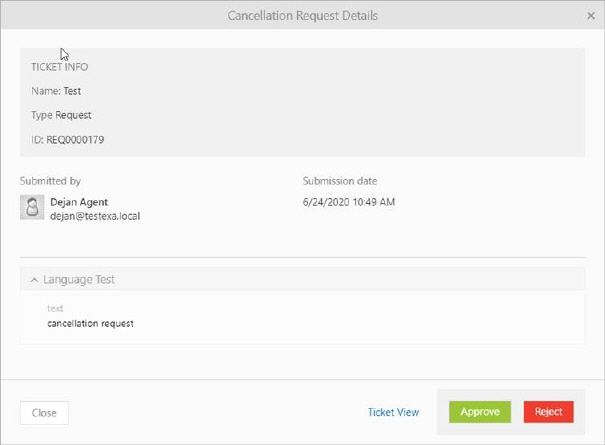Click the Type Request line
This screenshot has height=445, width=605.
61,115
